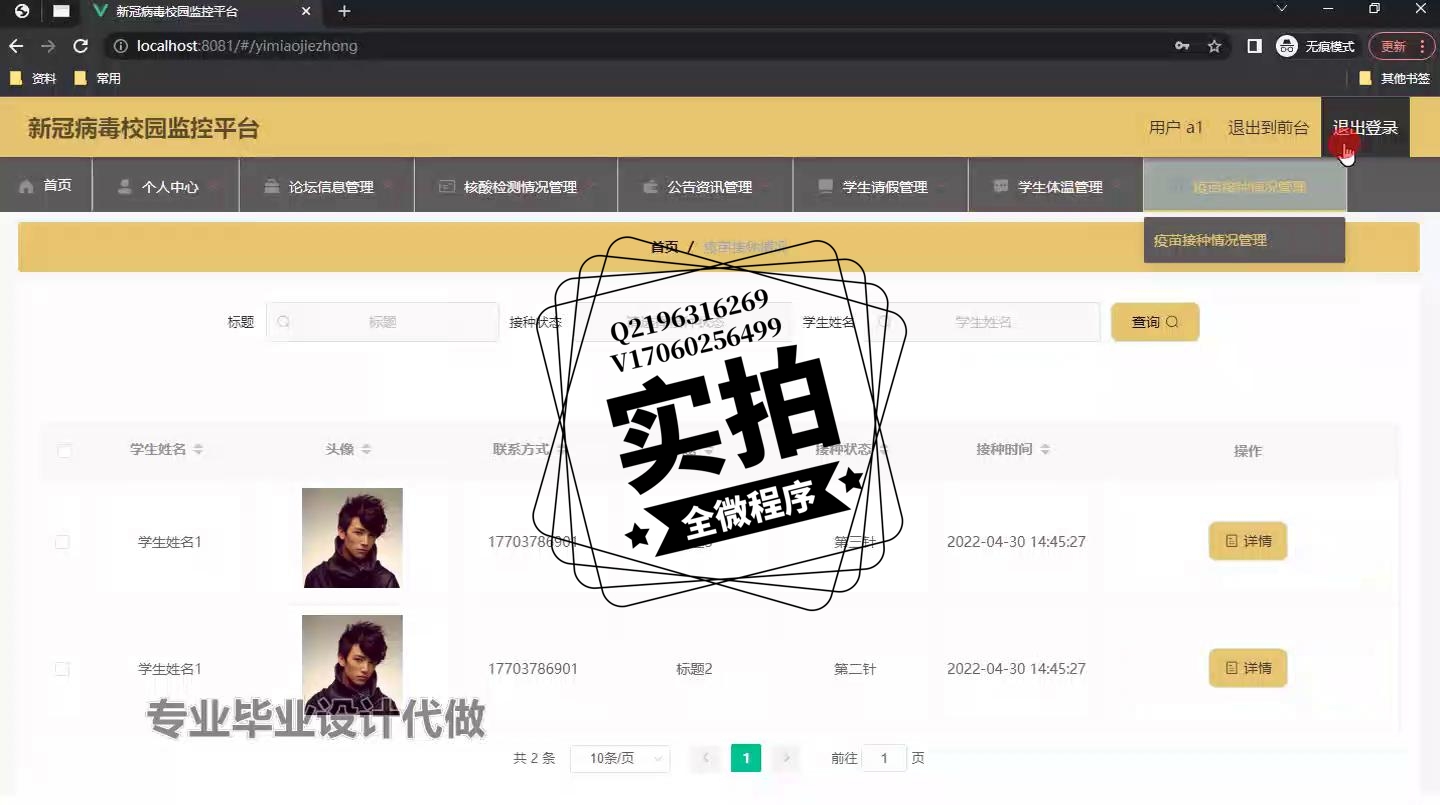Click the previous page arrow
Screen dimensions: 1440x805
click(x=705, y=758)
